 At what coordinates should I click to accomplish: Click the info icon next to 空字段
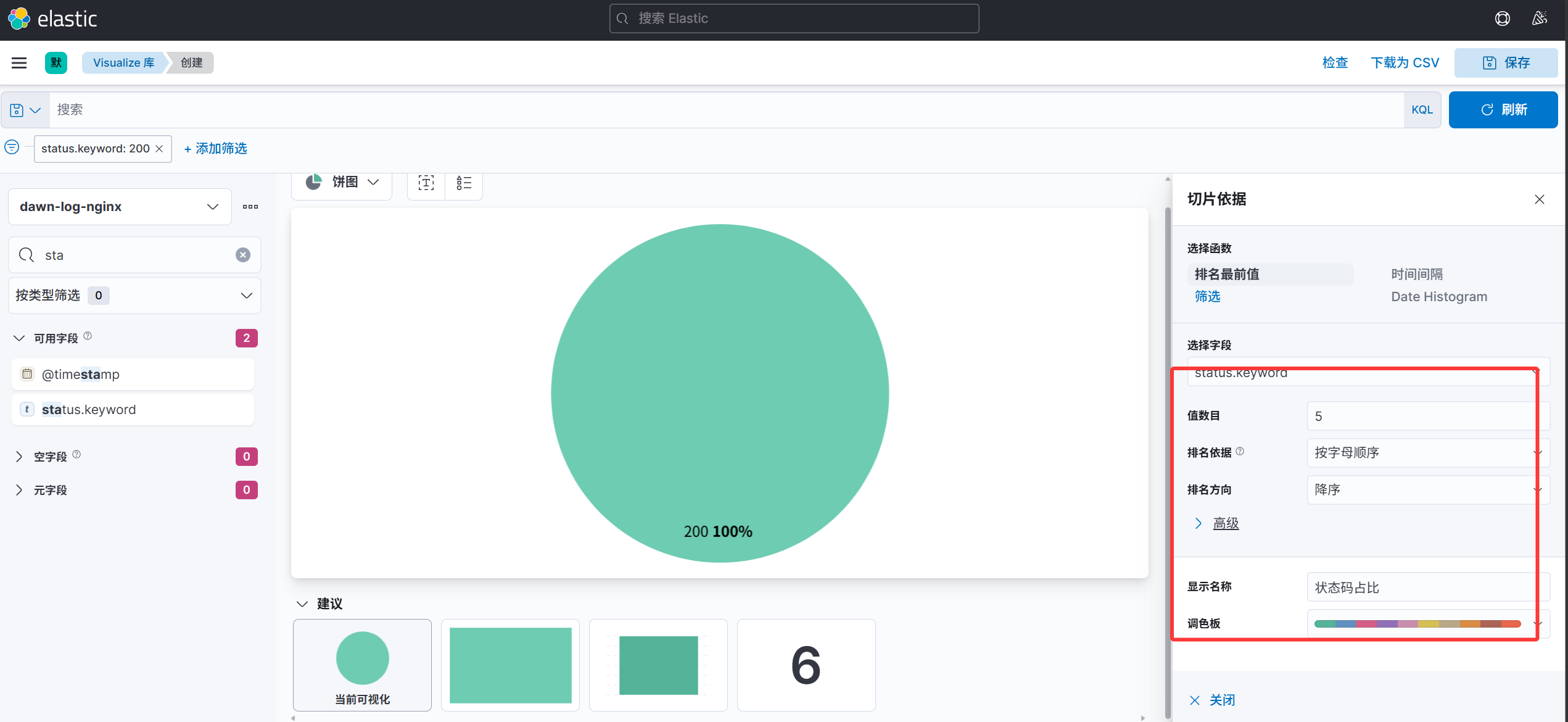[x=76, y=455]
